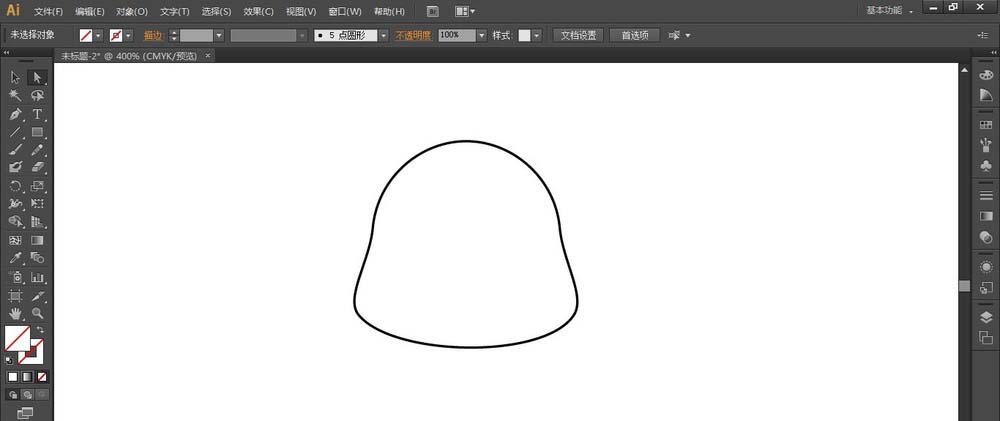Select the Type tool
Screen dimensions: 1000x421
(37, 114)
